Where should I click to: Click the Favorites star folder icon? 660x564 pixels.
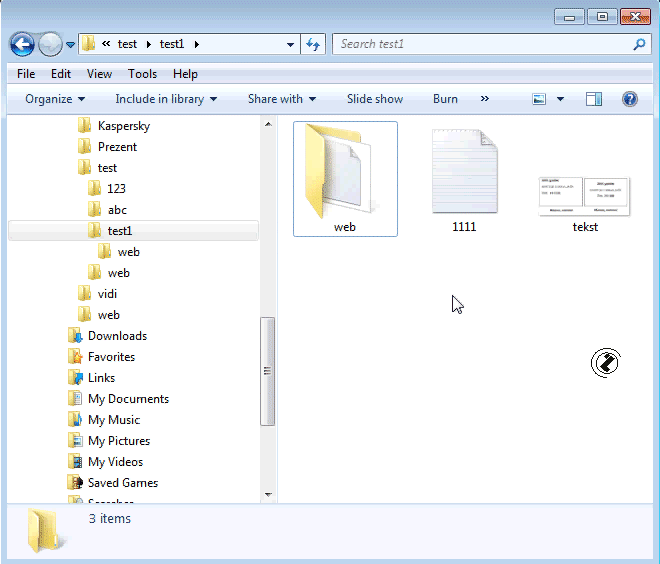tap(75, 356)
